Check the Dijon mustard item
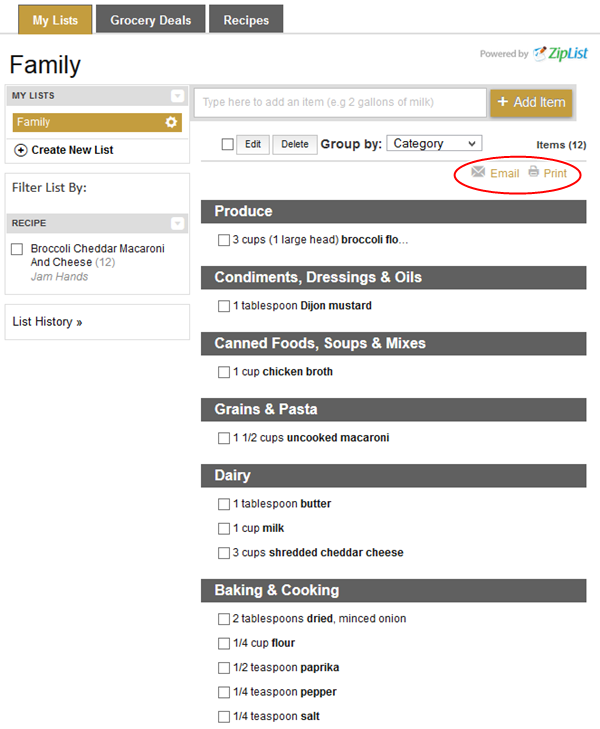The width and height of the screenshot is (600, 729). tap(224, 306)
